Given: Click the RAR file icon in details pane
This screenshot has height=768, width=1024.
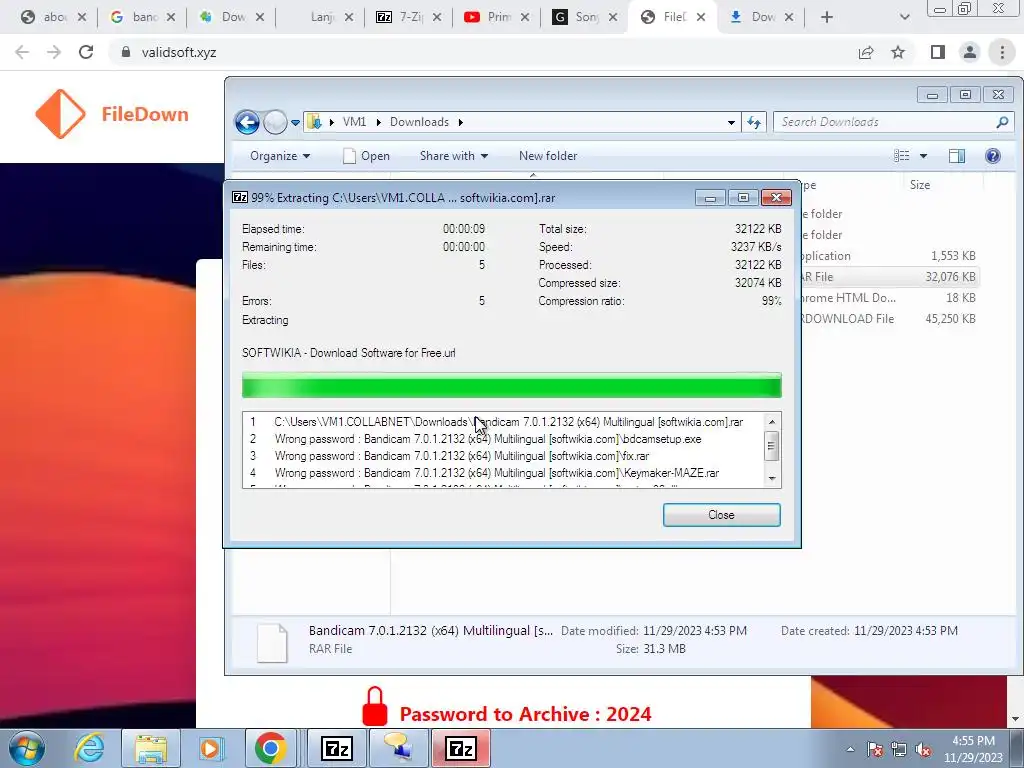Looking at the screenshot, I should coord(272,643).
